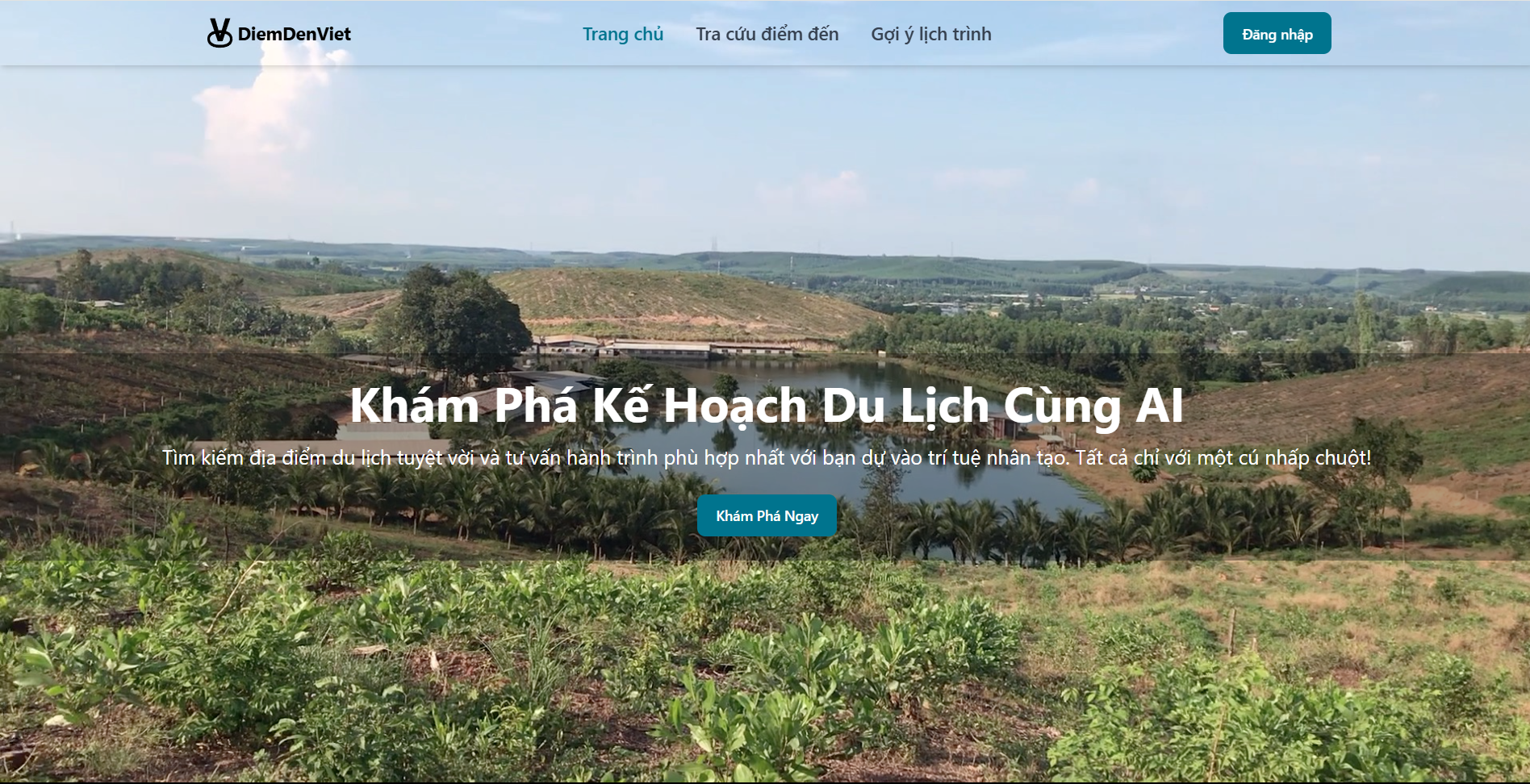This screenshot has height=784, width=1530.
Task: Click the word AI in the headline
Action: [x=1159, y=406]
